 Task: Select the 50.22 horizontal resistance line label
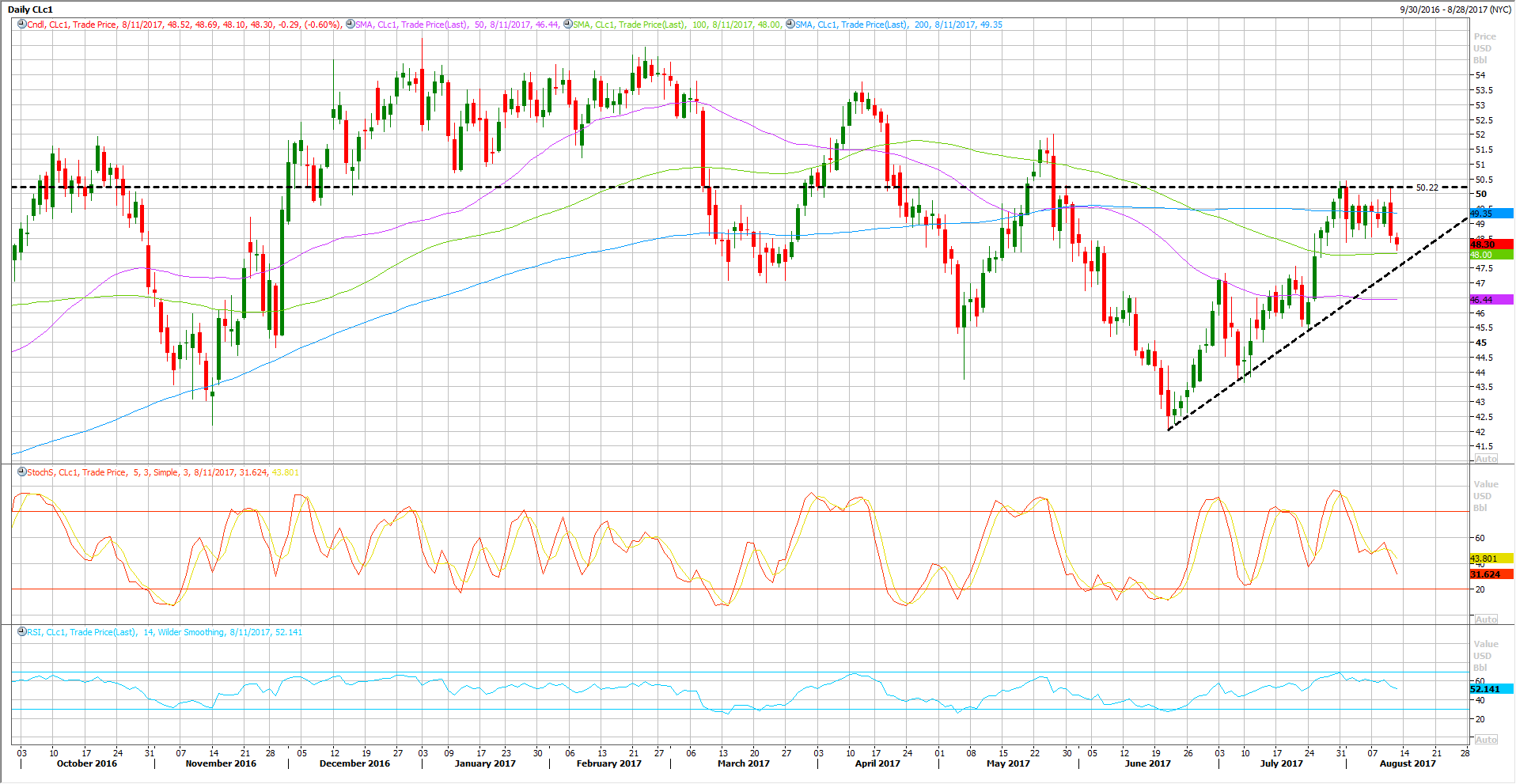(1427, 187)
